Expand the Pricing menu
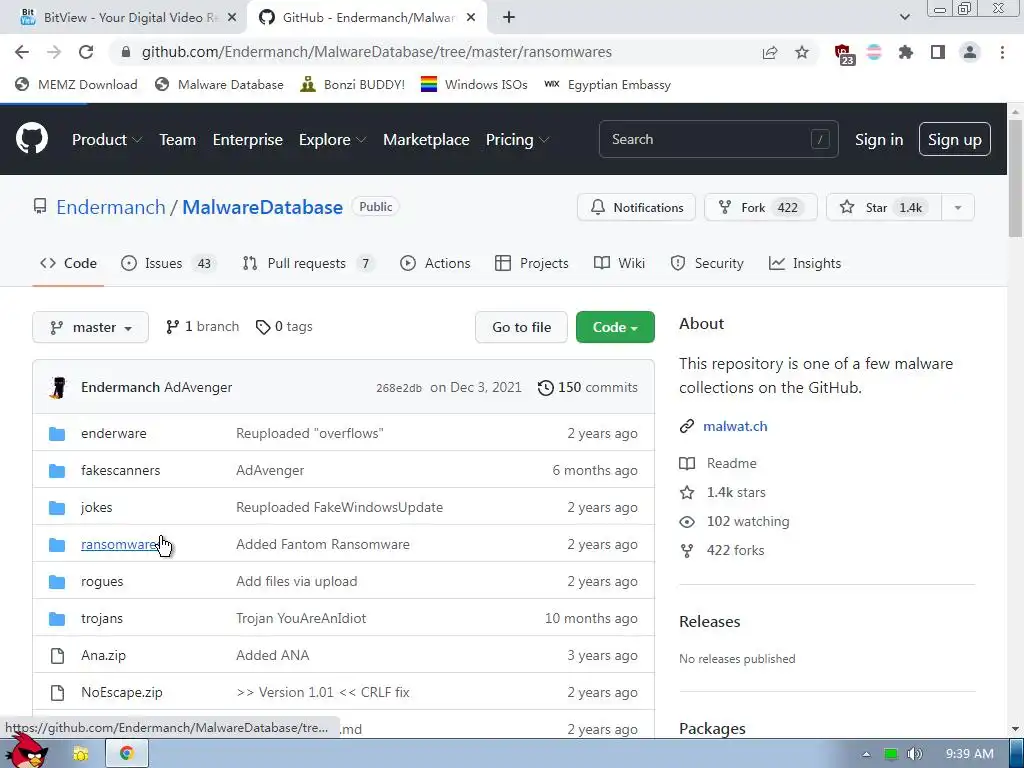The height and width of the screenshot is (768, 1024). 517,140
